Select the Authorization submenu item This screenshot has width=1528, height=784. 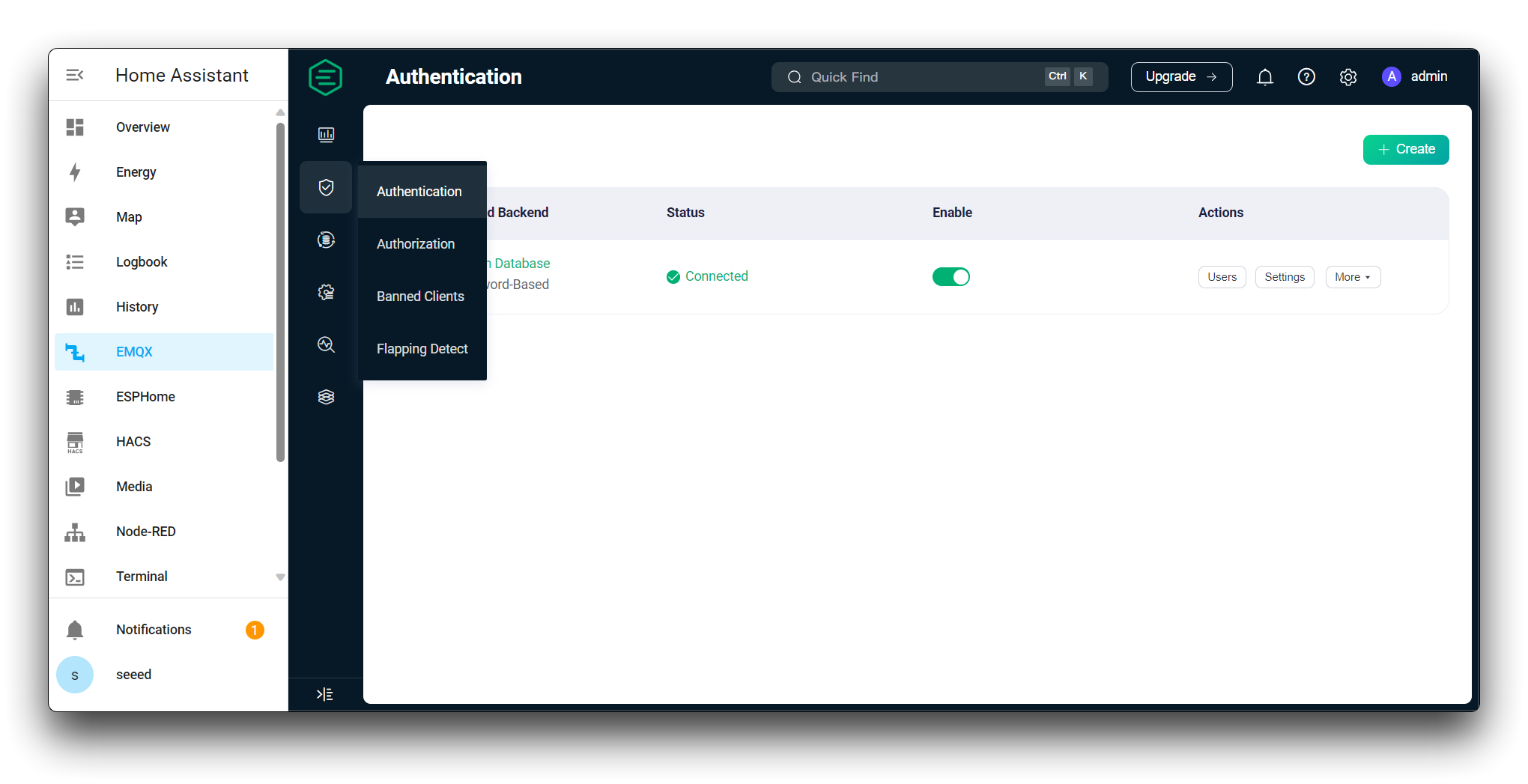click(422, 244)
